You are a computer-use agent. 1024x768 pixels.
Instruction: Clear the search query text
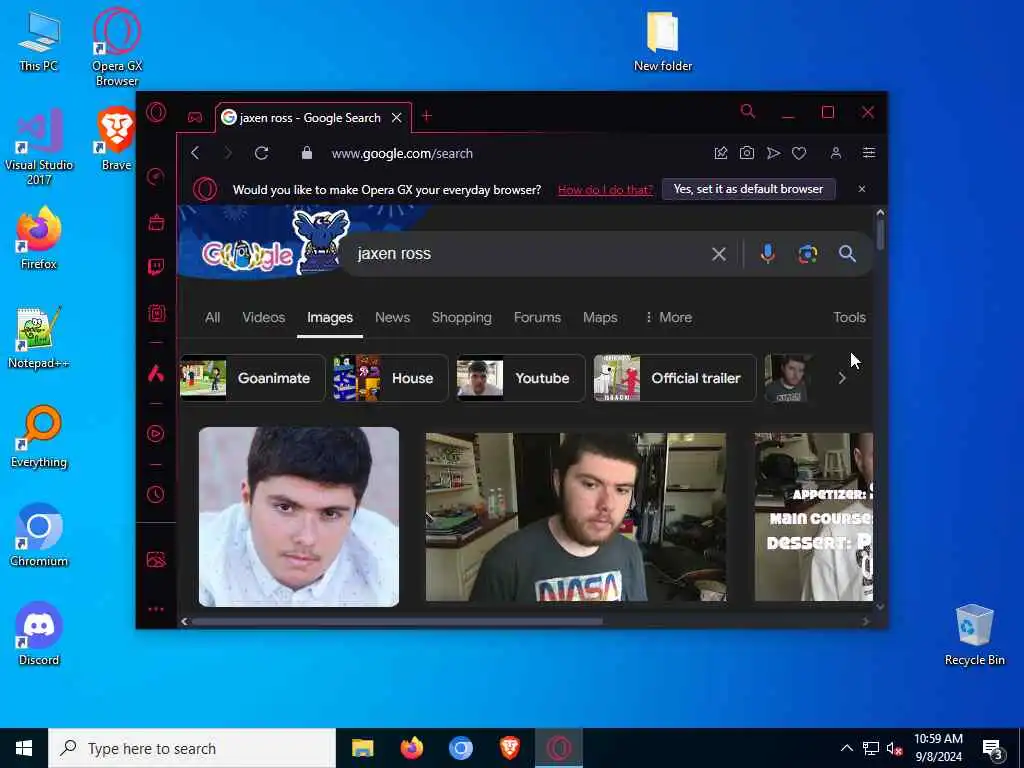718,254
